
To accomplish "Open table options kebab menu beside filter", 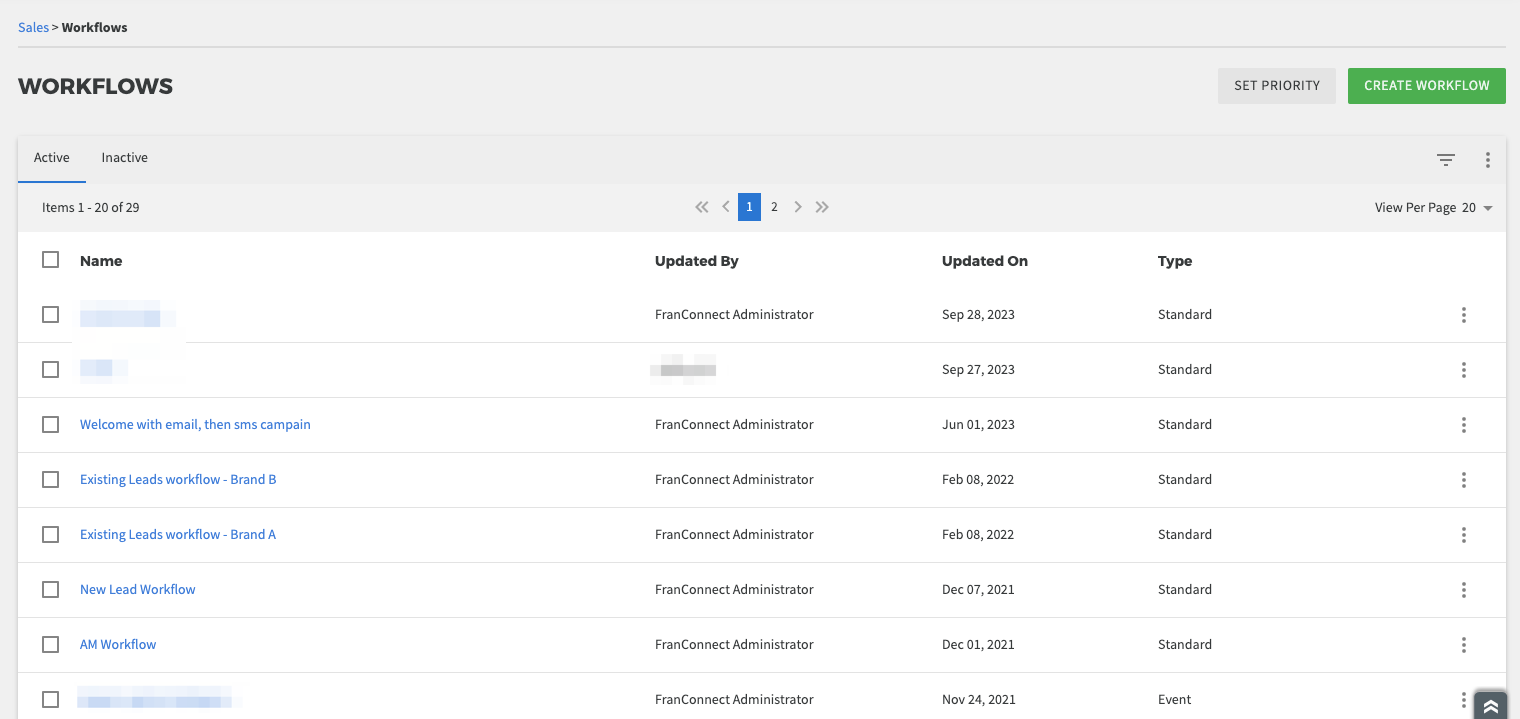I will [1488, 159].
